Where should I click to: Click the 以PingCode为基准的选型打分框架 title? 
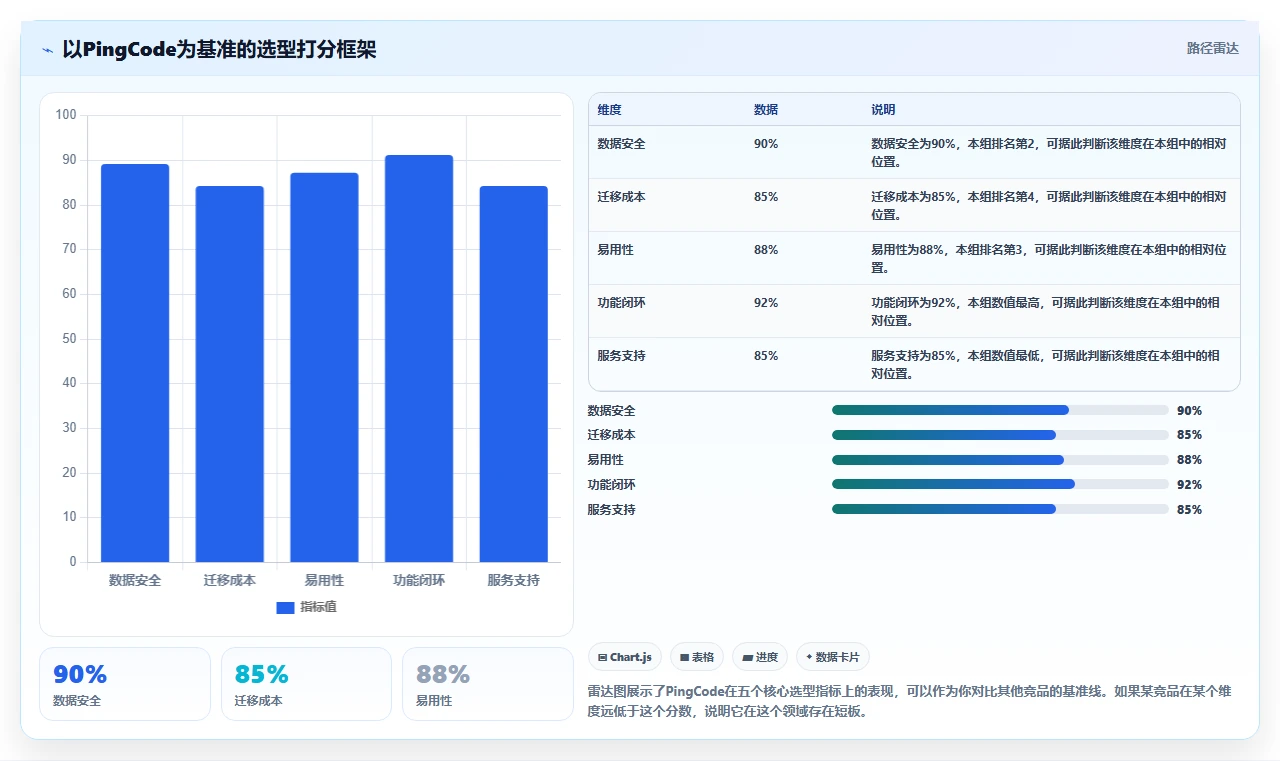(x=219, y=50)
